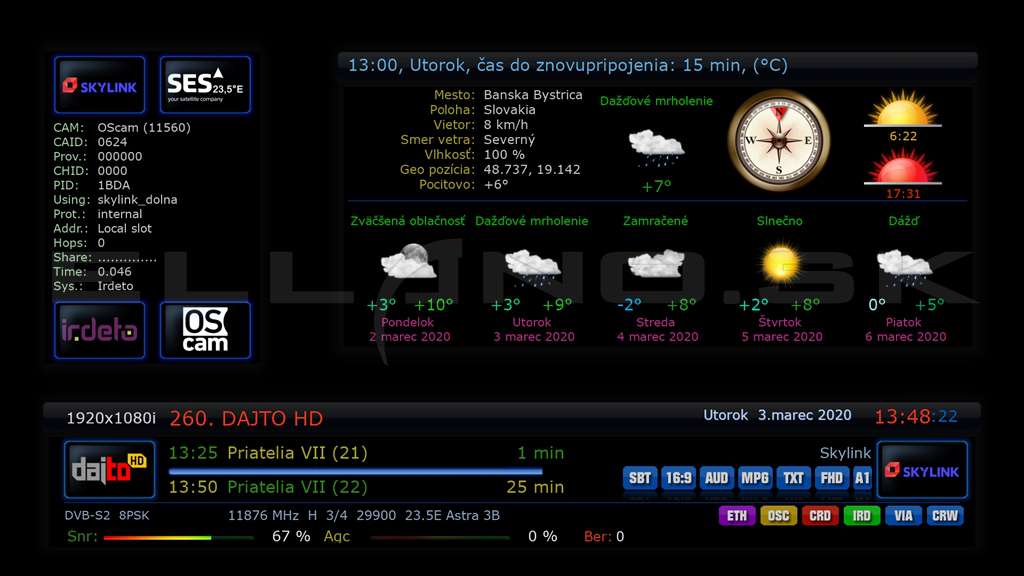Click the purple ETH network badge

pos(737,516)
